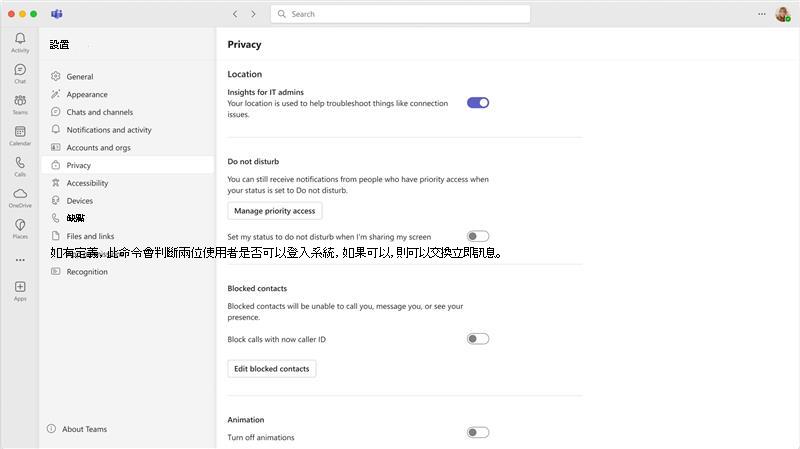
Task: Open the Calls phone icon
Action: (x=20, y=163)
